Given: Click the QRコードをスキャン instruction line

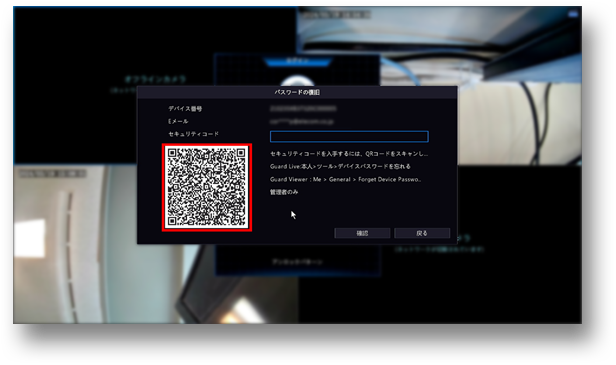Looking at the screenshot, I should click(349, 154).
